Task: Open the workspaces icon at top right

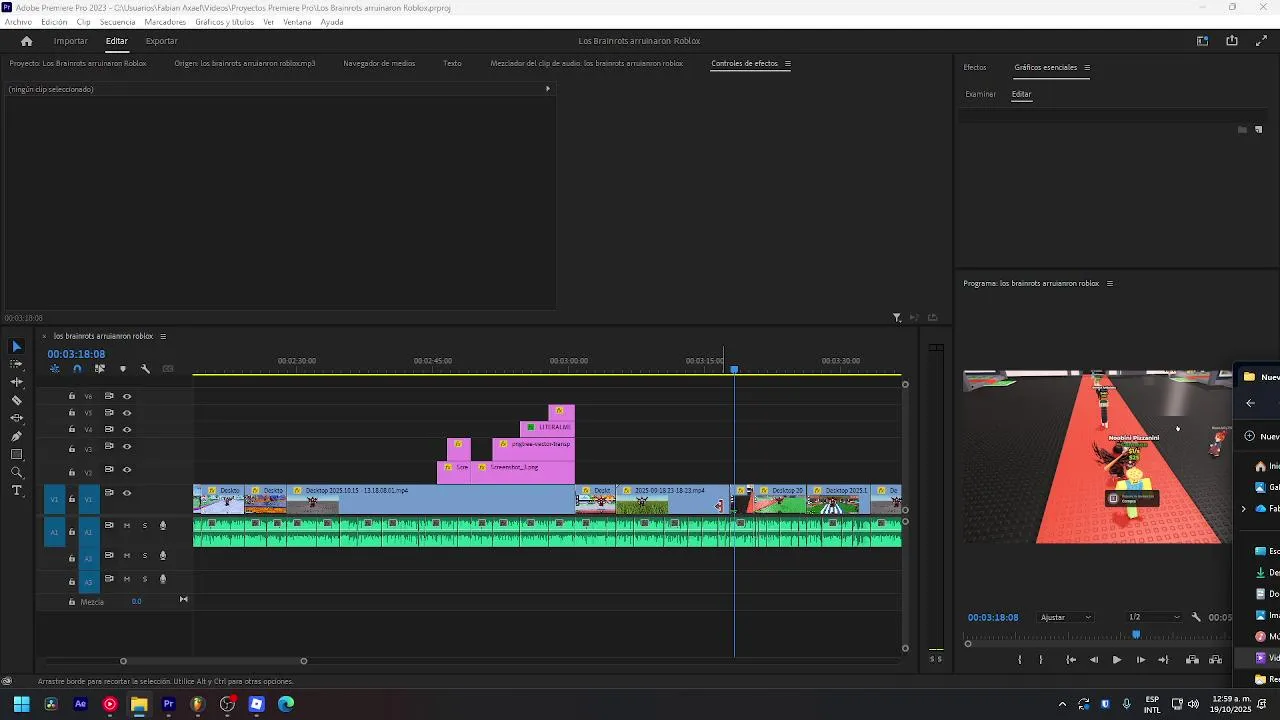Action: [1203, 41]
